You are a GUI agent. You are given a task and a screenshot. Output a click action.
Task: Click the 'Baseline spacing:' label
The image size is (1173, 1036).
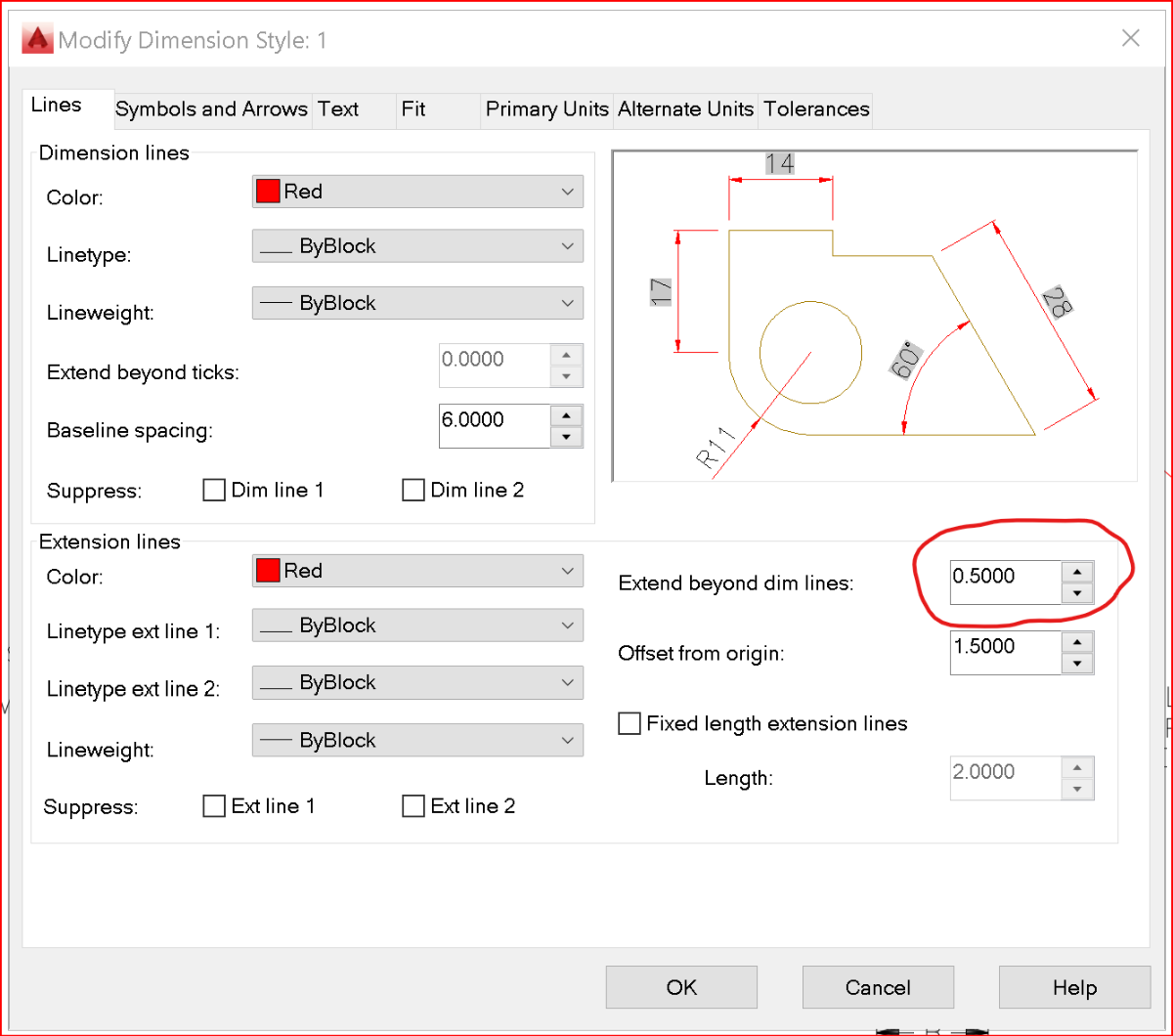pyautogui.click(x=129, y=431)
